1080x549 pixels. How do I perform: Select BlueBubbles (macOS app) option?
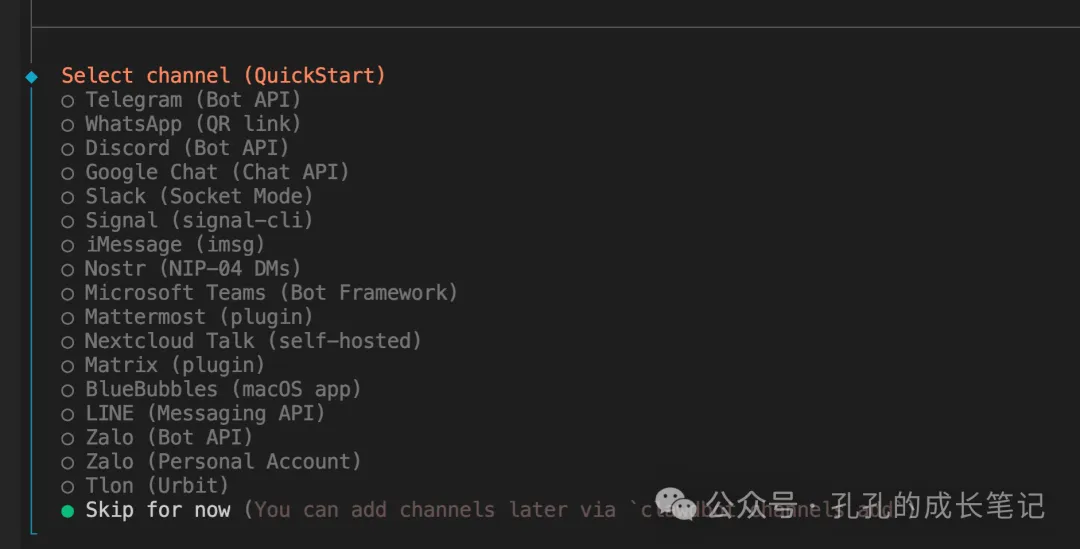[222, 389]
